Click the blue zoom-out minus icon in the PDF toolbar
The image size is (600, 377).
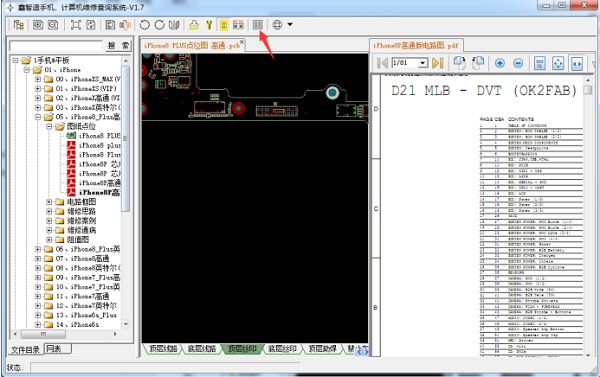518,63
